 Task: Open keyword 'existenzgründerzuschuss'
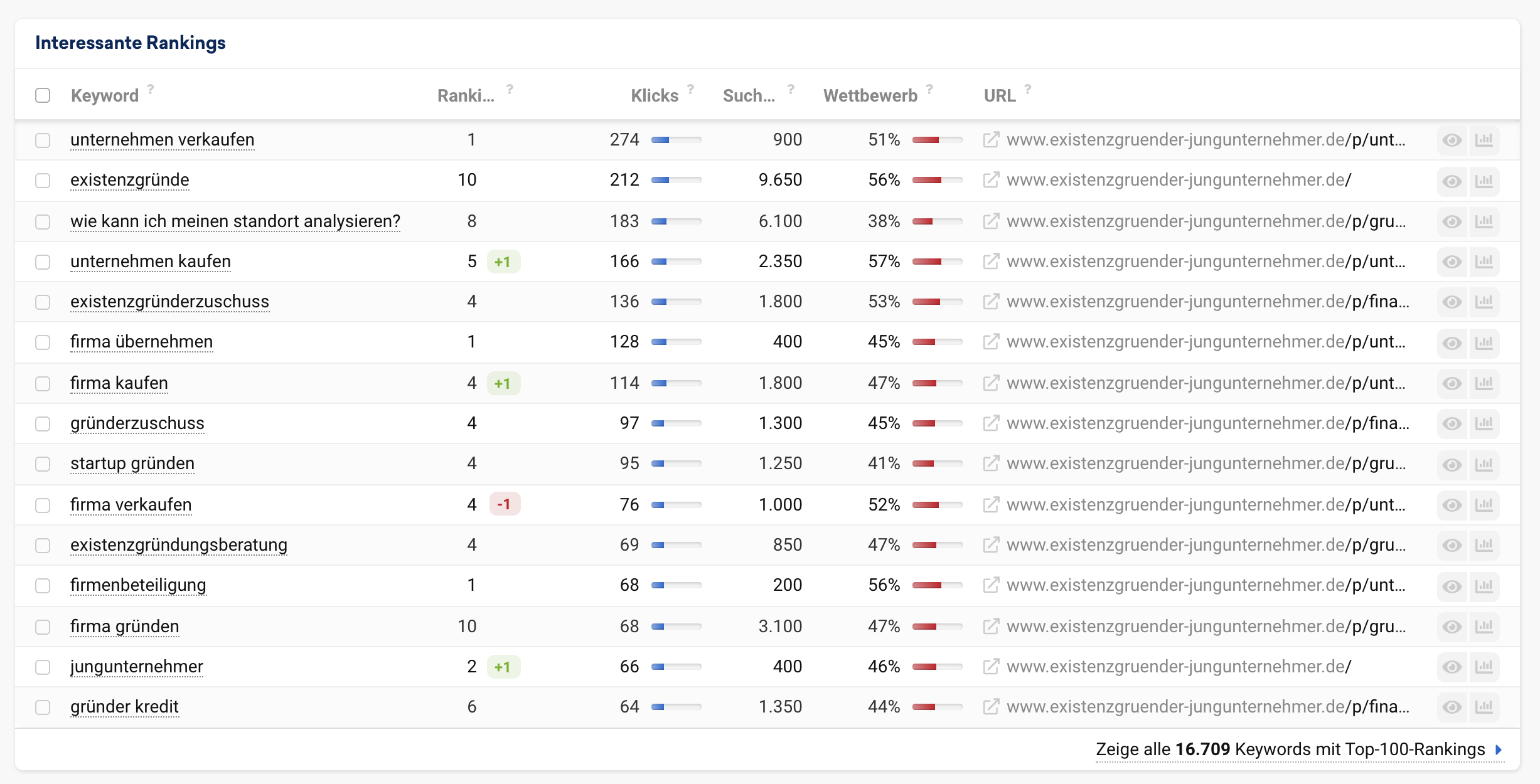[x=169, y=302]
